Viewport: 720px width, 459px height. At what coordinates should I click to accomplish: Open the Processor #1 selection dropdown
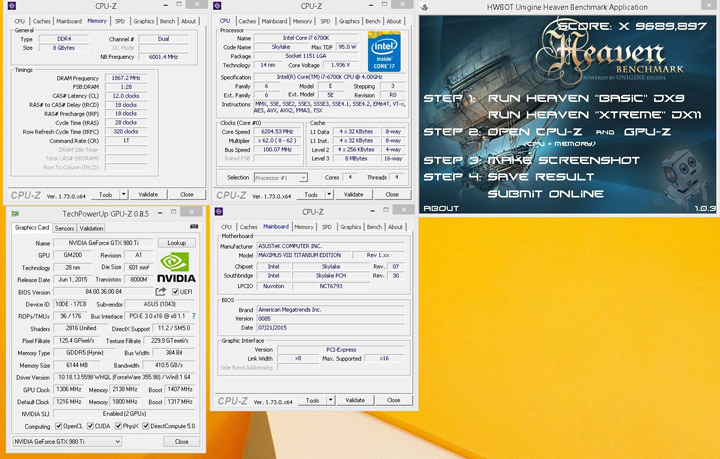point(281,178)
